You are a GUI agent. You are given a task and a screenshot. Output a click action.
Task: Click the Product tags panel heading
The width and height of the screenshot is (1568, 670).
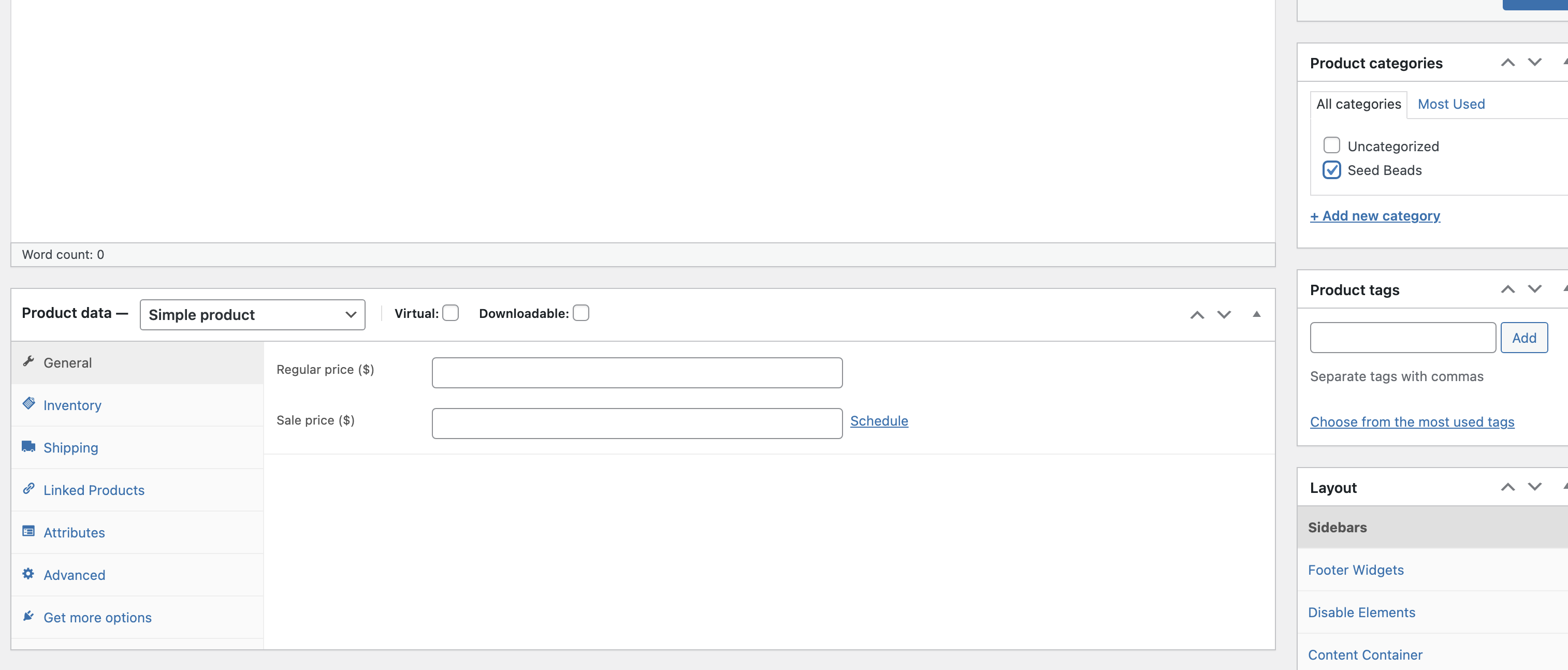(x=1354, y=290)
